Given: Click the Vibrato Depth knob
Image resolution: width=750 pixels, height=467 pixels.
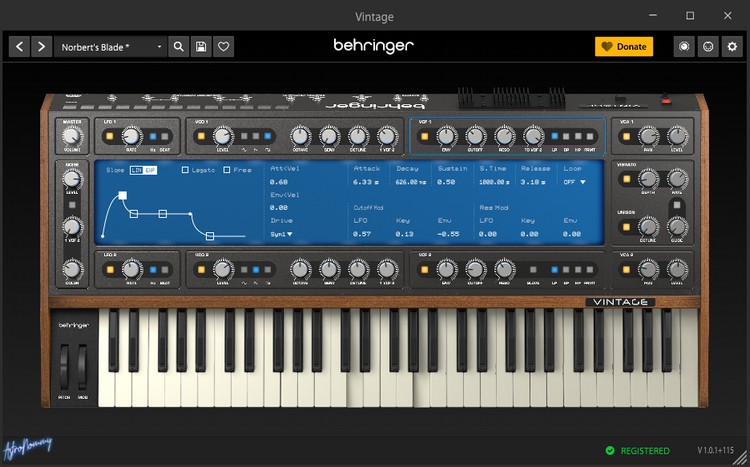Looking at the screenshot, I should [x=648, y=179].
